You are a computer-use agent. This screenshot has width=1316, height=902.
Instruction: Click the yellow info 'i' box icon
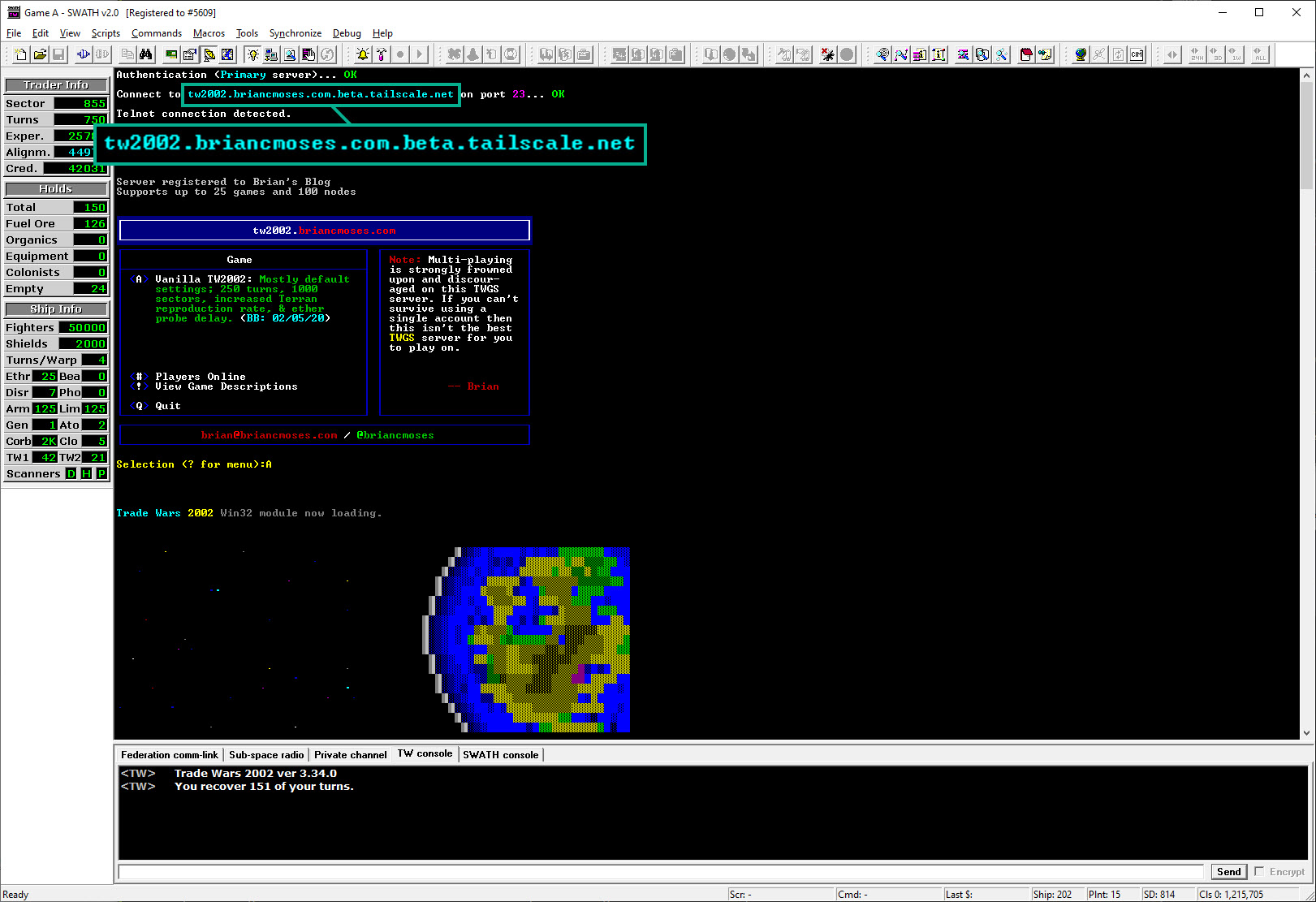(x=938, y=54)
